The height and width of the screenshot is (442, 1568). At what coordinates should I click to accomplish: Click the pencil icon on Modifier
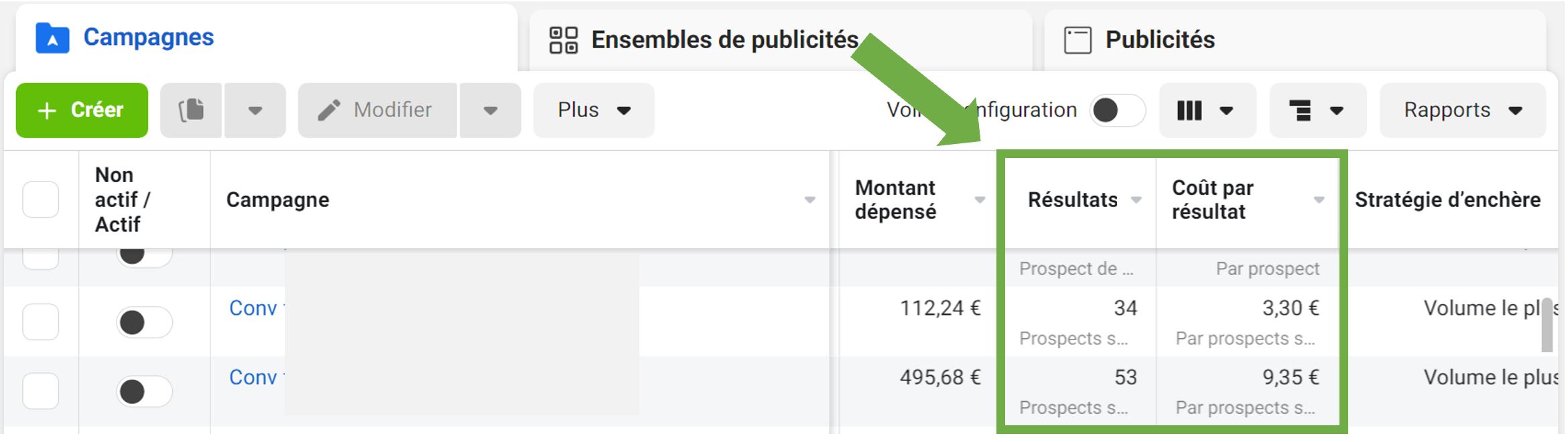(329, 110)
